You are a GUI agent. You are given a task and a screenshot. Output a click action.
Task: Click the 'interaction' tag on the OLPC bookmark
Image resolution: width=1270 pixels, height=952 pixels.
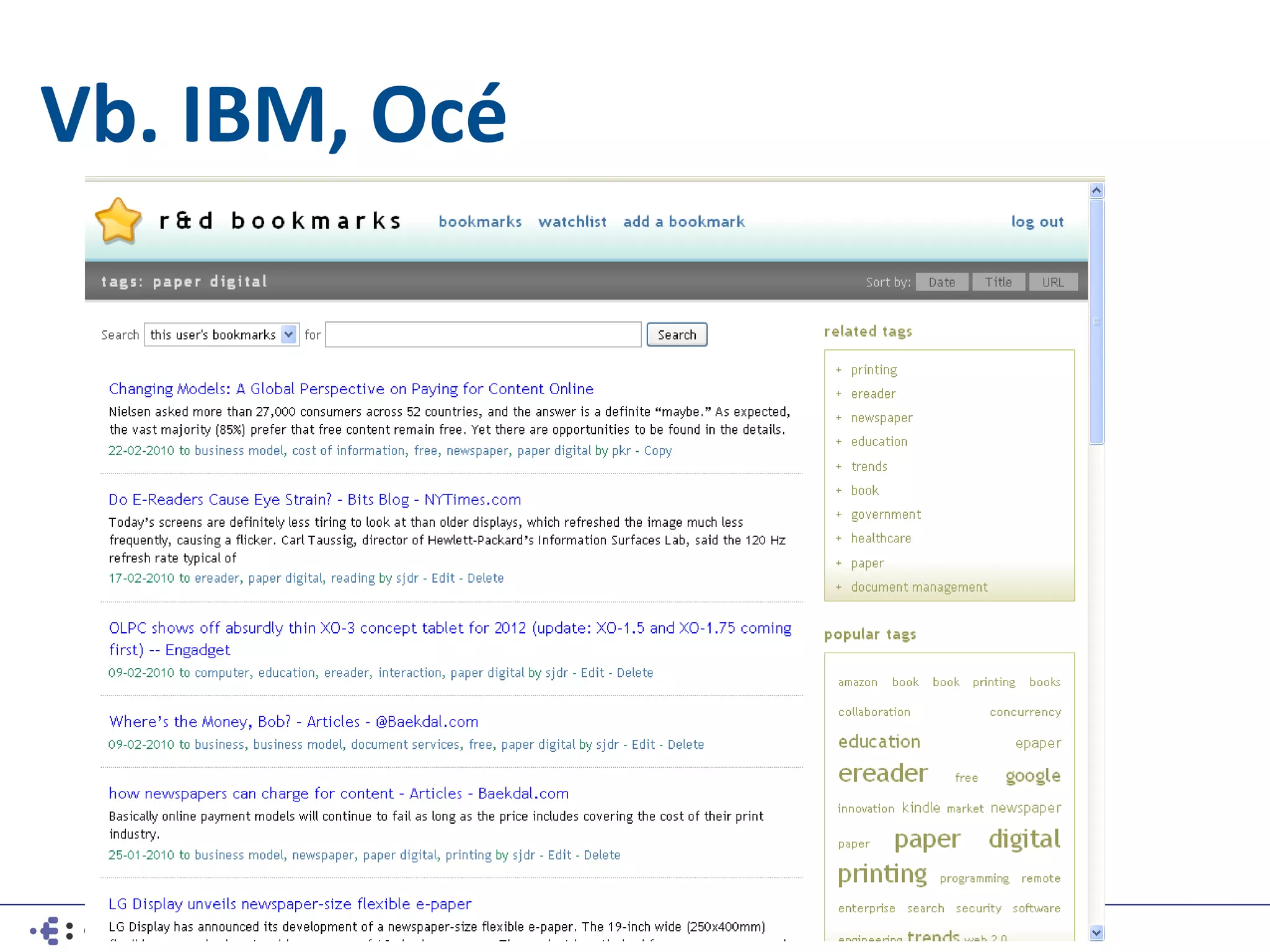(x=410, y=673)
